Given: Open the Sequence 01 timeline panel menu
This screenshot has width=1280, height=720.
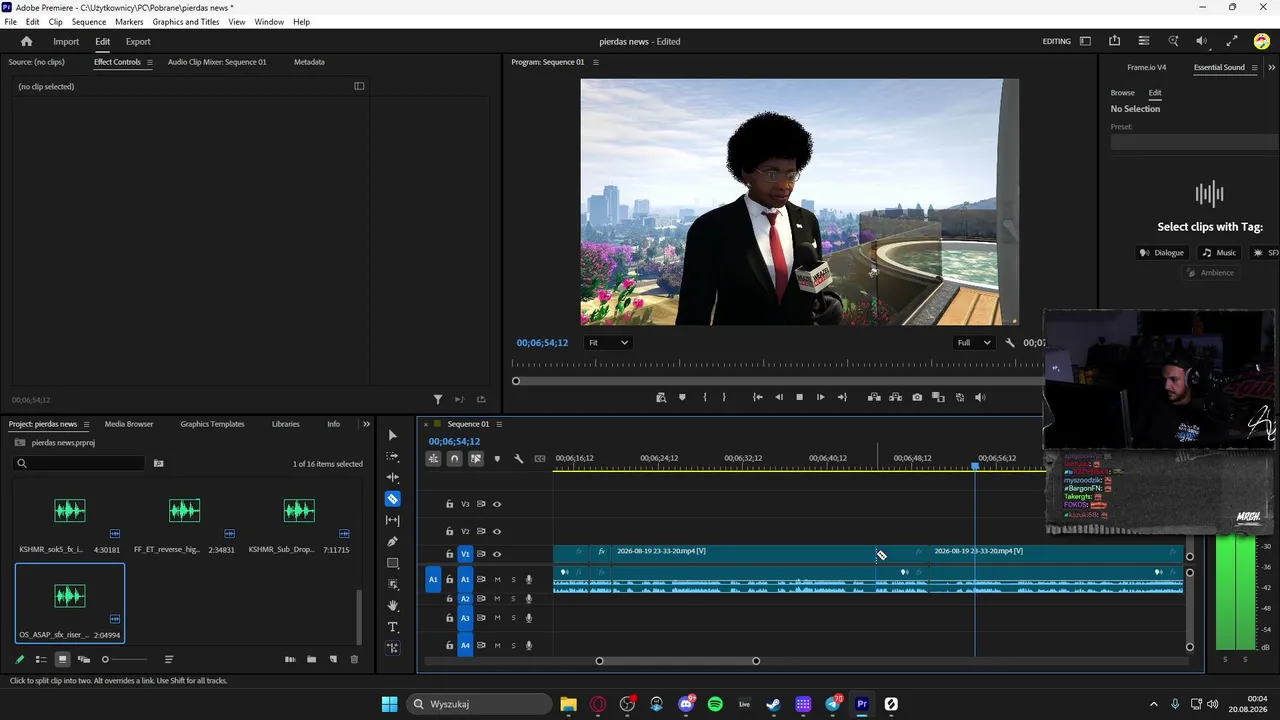Looking at the screenshot, I should coord(499,424).
